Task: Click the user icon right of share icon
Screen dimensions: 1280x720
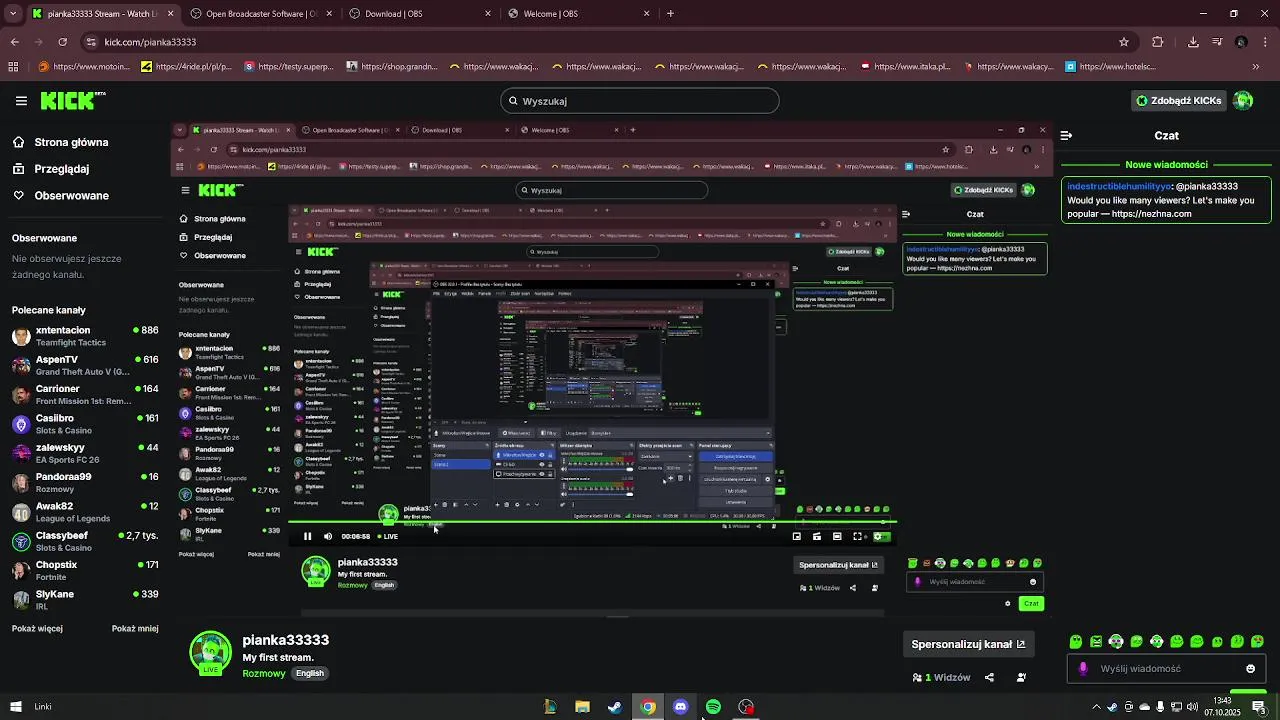Action: (1021, 677)
